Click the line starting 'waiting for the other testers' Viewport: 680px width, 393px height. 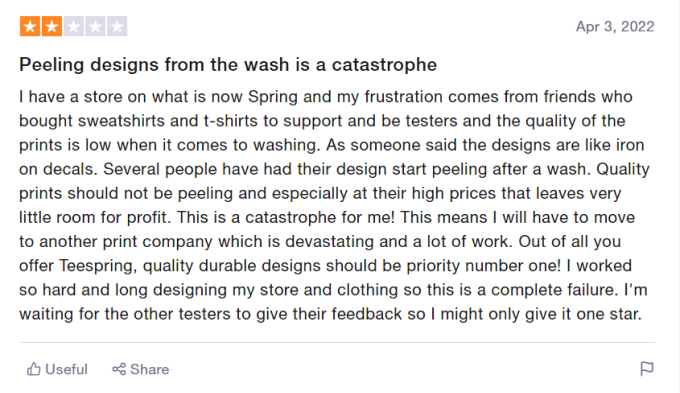pos(330,314)
